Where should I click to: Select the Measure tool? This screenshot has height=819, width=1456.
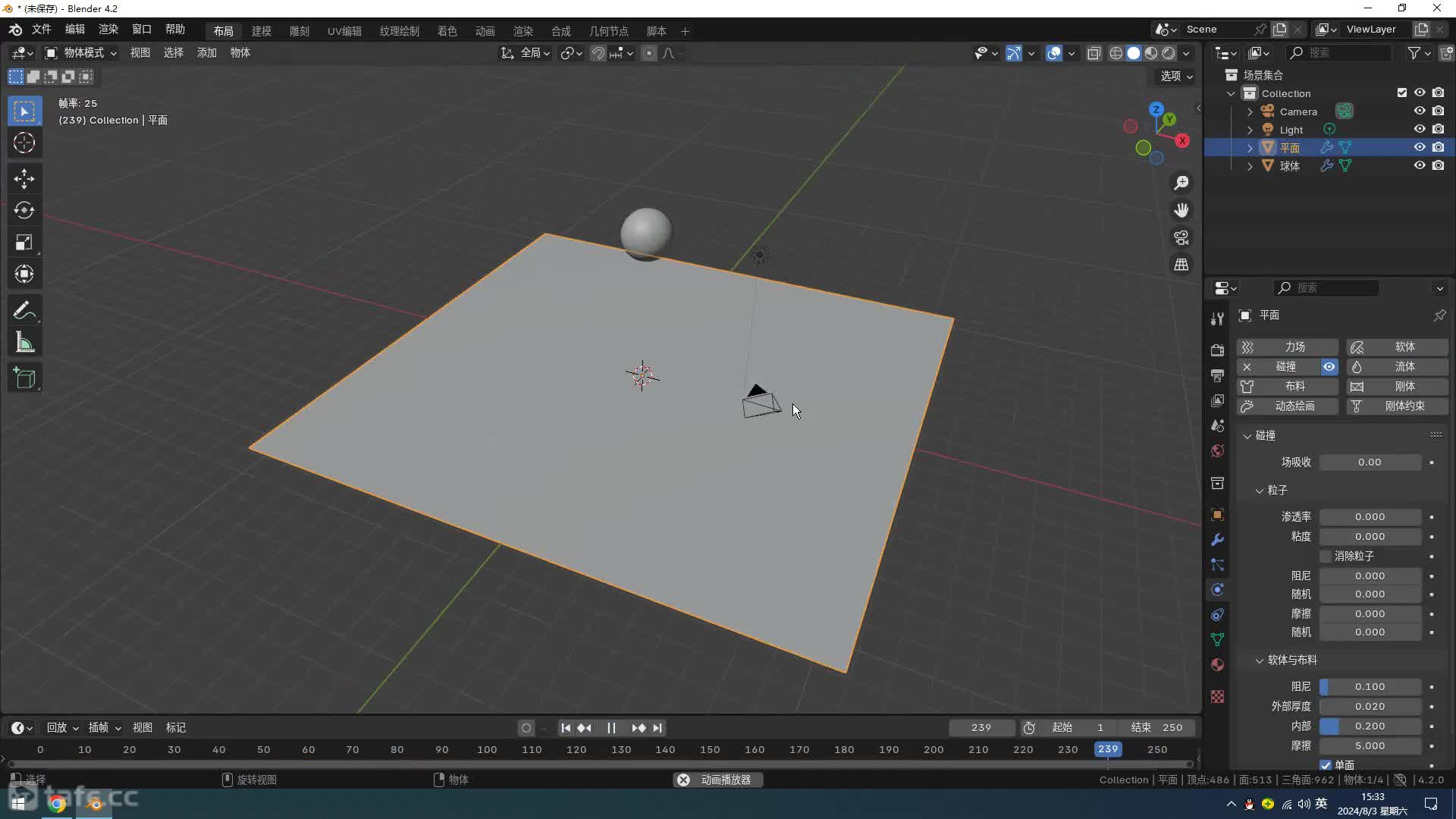point(24,343)
